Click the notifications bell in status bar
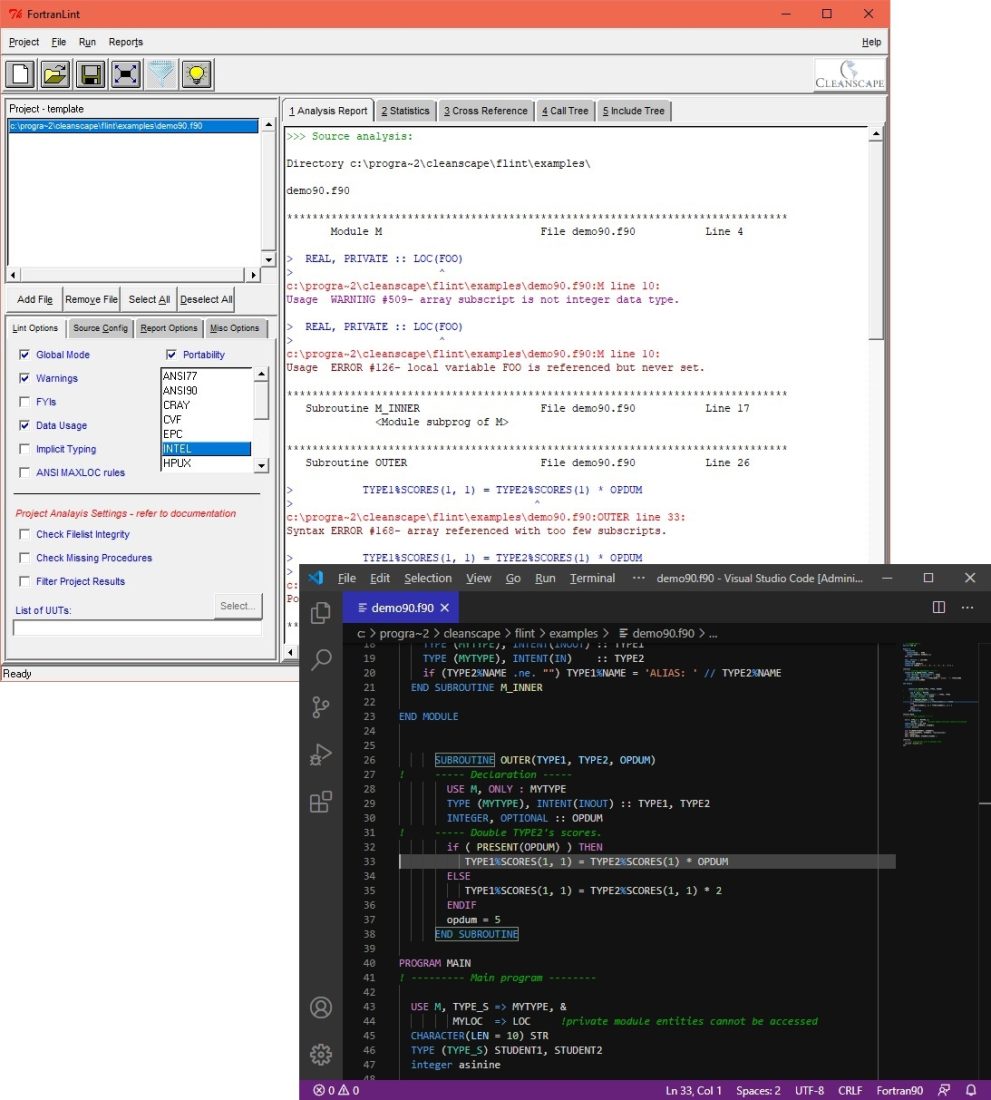Viewport: 991px width, 1100px height. click(x=971, y=1090)
